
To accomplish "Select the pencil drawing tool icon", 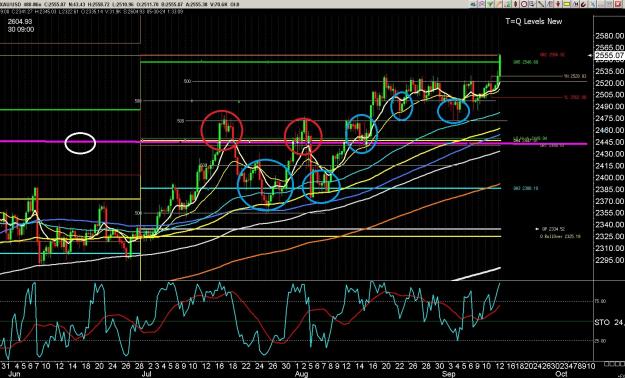I will click(499, 4).
